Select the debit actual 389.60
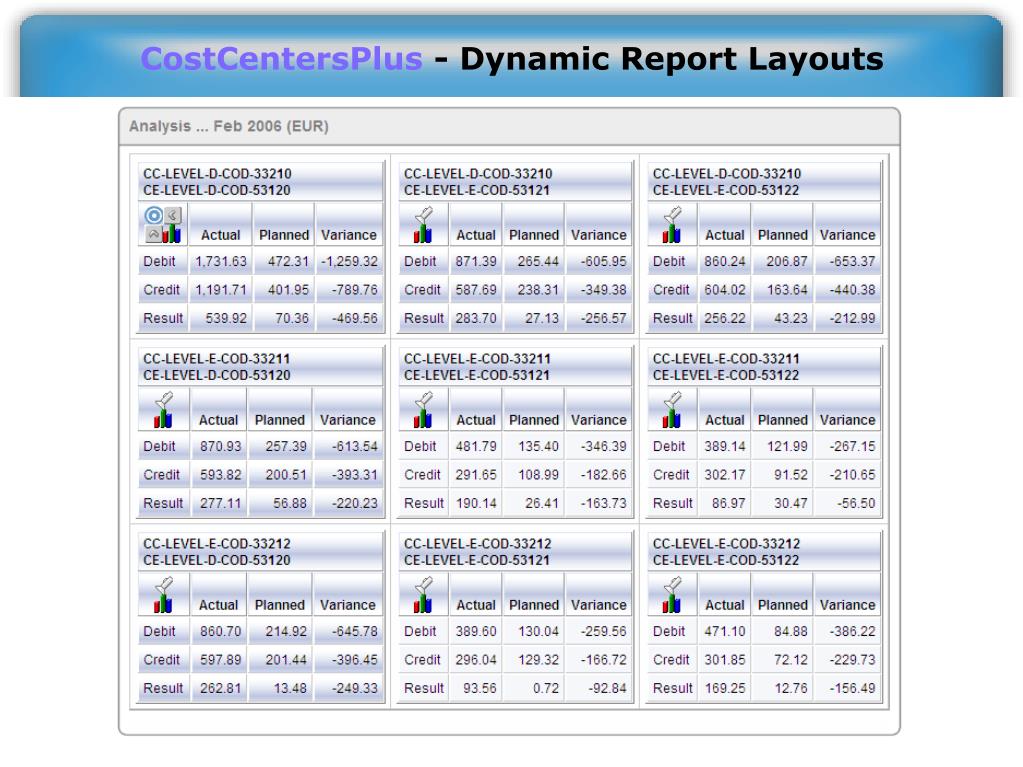 coord(476,631)
